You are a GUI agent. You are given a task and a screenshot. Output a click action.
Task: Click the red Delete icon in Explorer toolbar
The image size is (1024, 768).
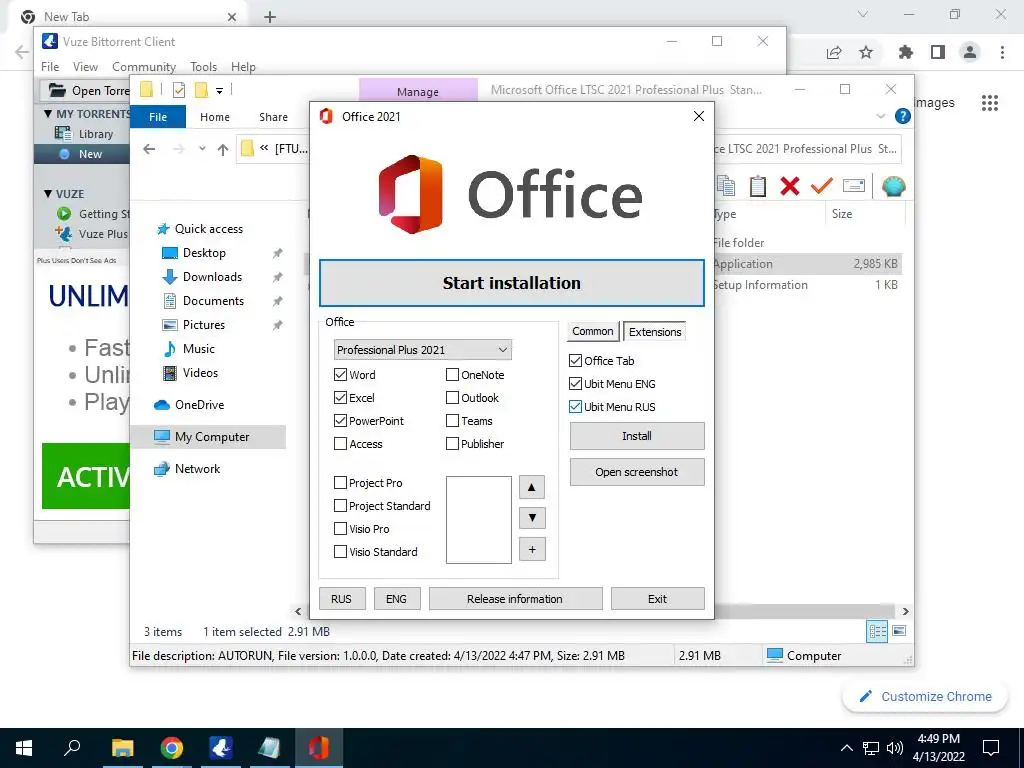click(790, 186)
